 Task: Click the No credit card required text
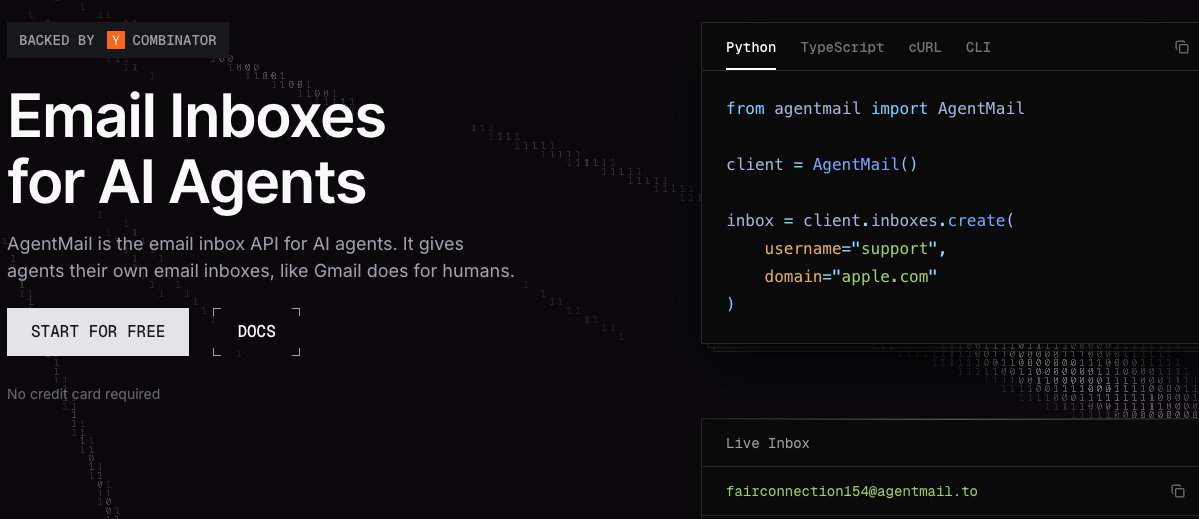(83, 394)
